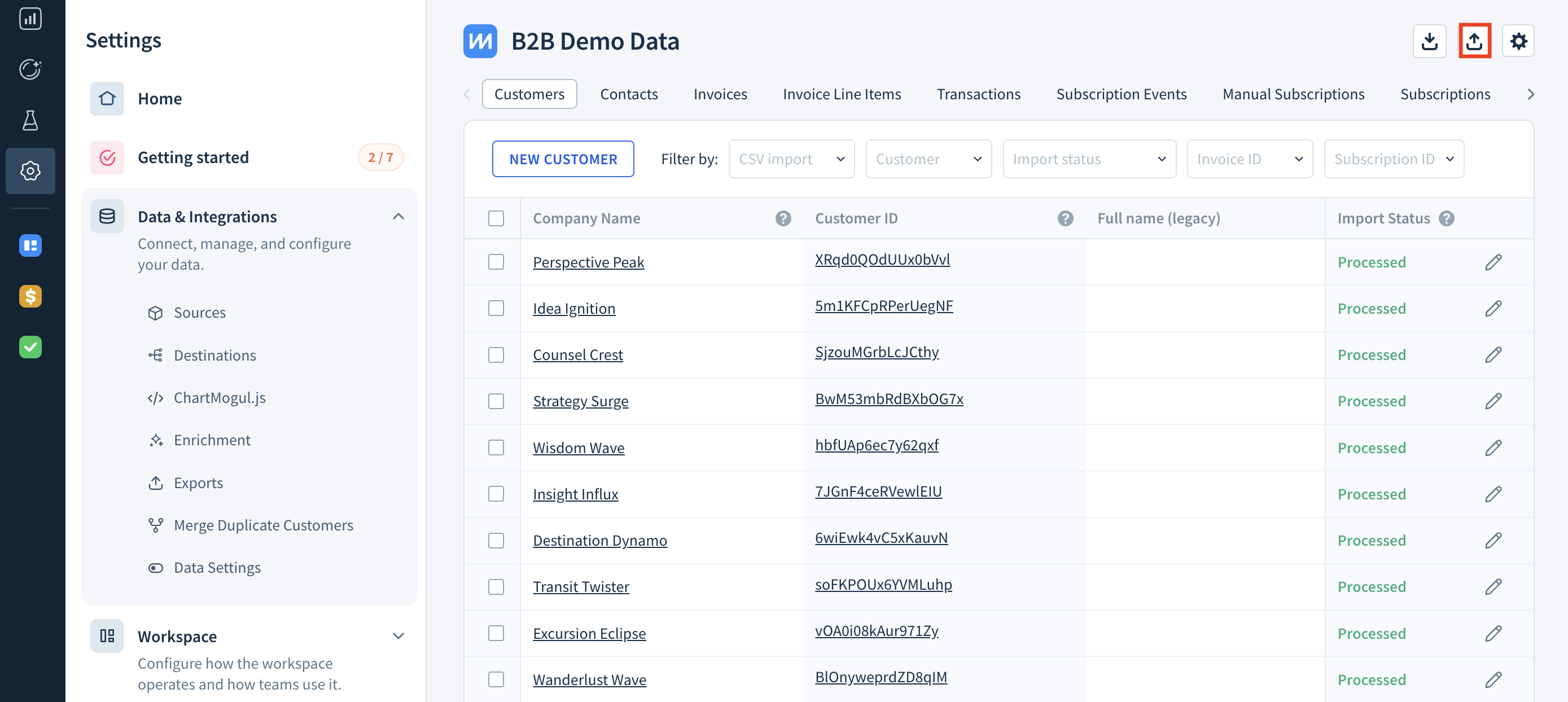Select the Excursion Eclipse row checkbox
The width and height of the screenshot is (1568, 702).
coord(496,633)
